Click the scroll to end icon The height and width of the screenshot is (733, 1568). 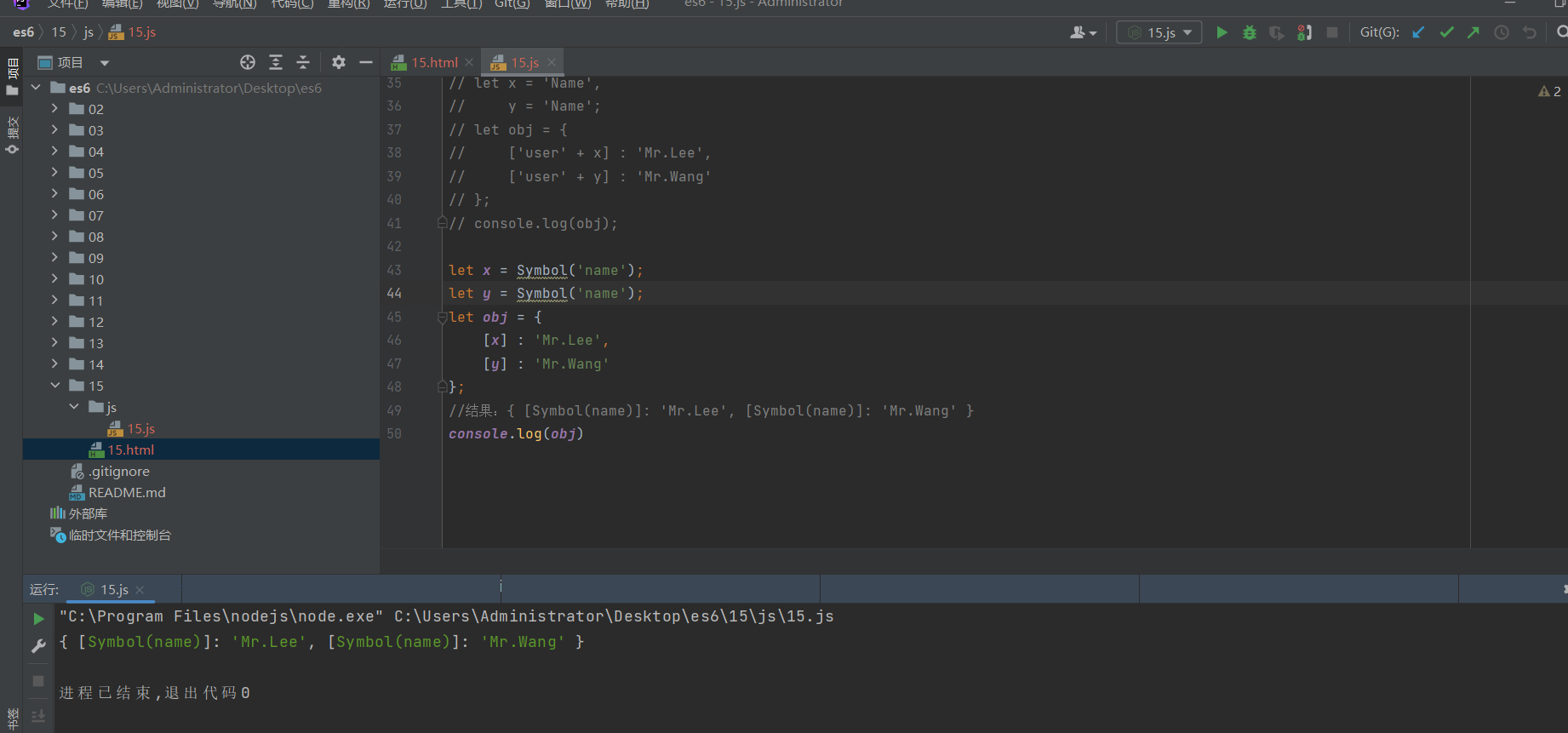point(38,716)
